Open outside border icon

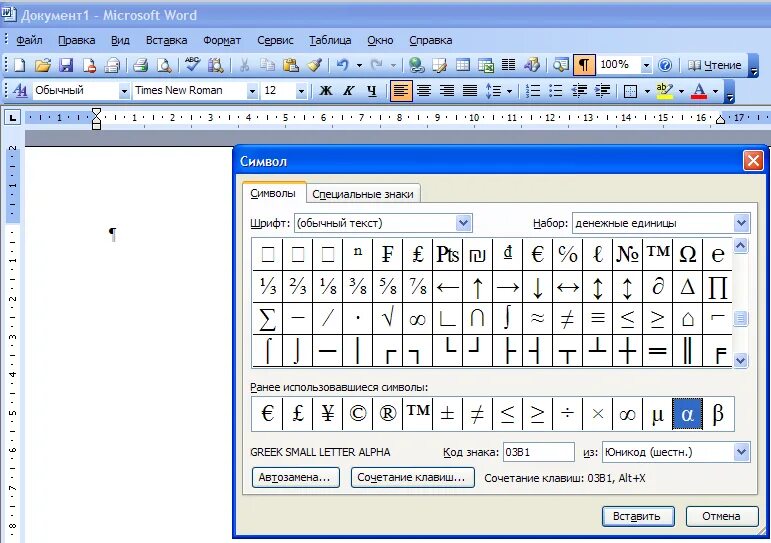click(630, 91)
